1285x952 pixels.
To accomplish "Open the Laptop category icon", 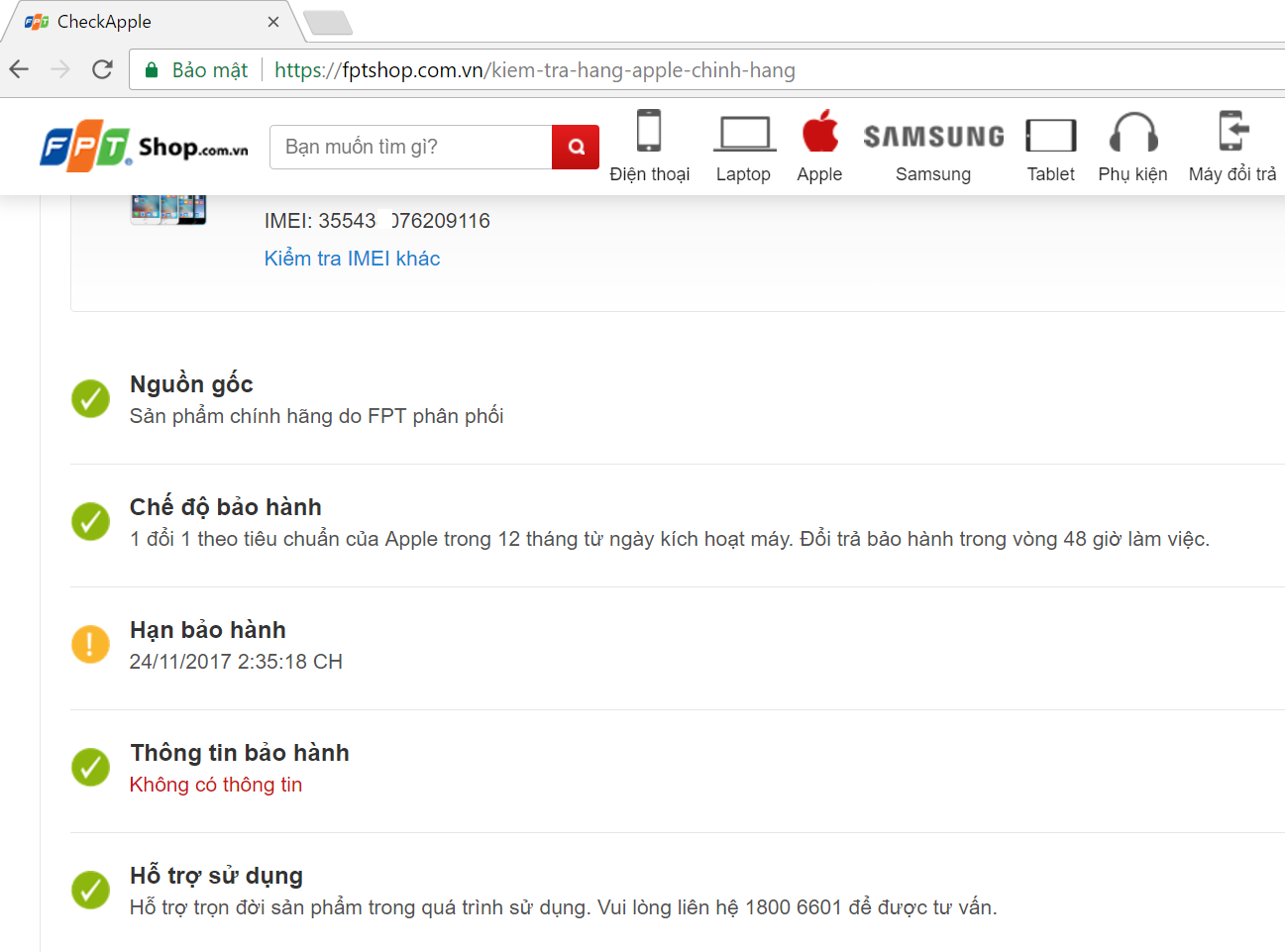I will 744,133.
